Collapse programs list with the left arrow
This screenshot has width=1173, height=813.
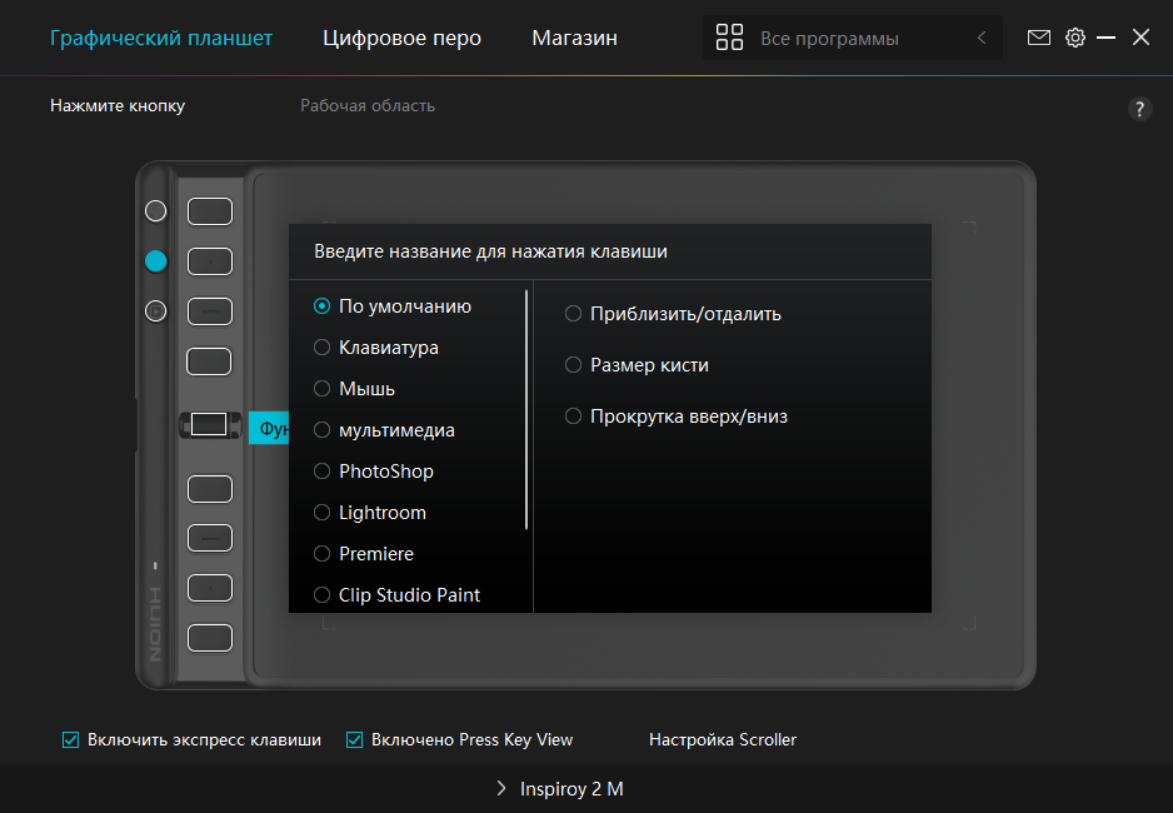point(981,38)
